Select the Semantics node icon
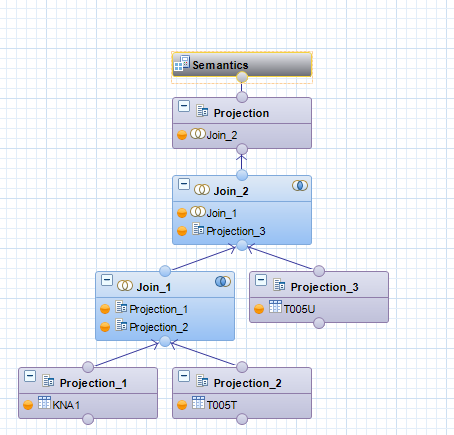 pyautogui.click(x=182, y=63)
